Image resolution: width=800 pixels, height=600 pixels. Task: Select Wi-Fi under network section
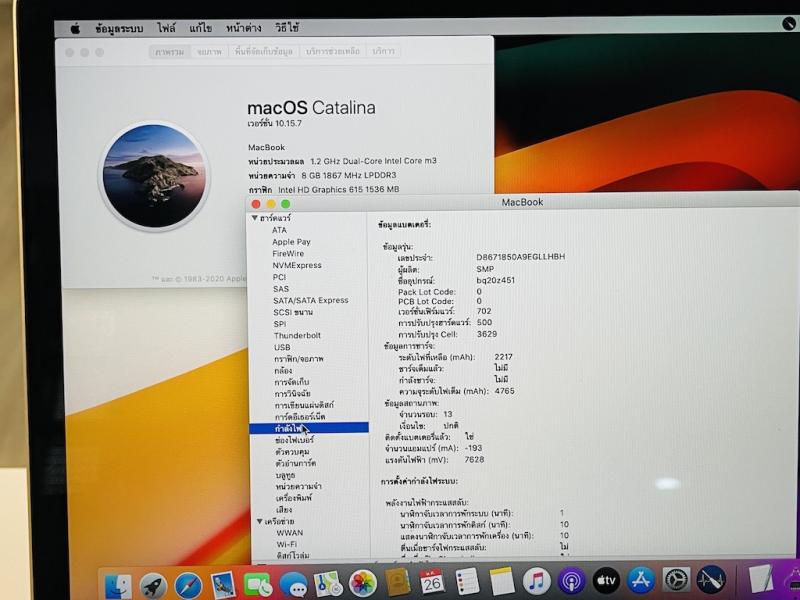click(287, 544)
